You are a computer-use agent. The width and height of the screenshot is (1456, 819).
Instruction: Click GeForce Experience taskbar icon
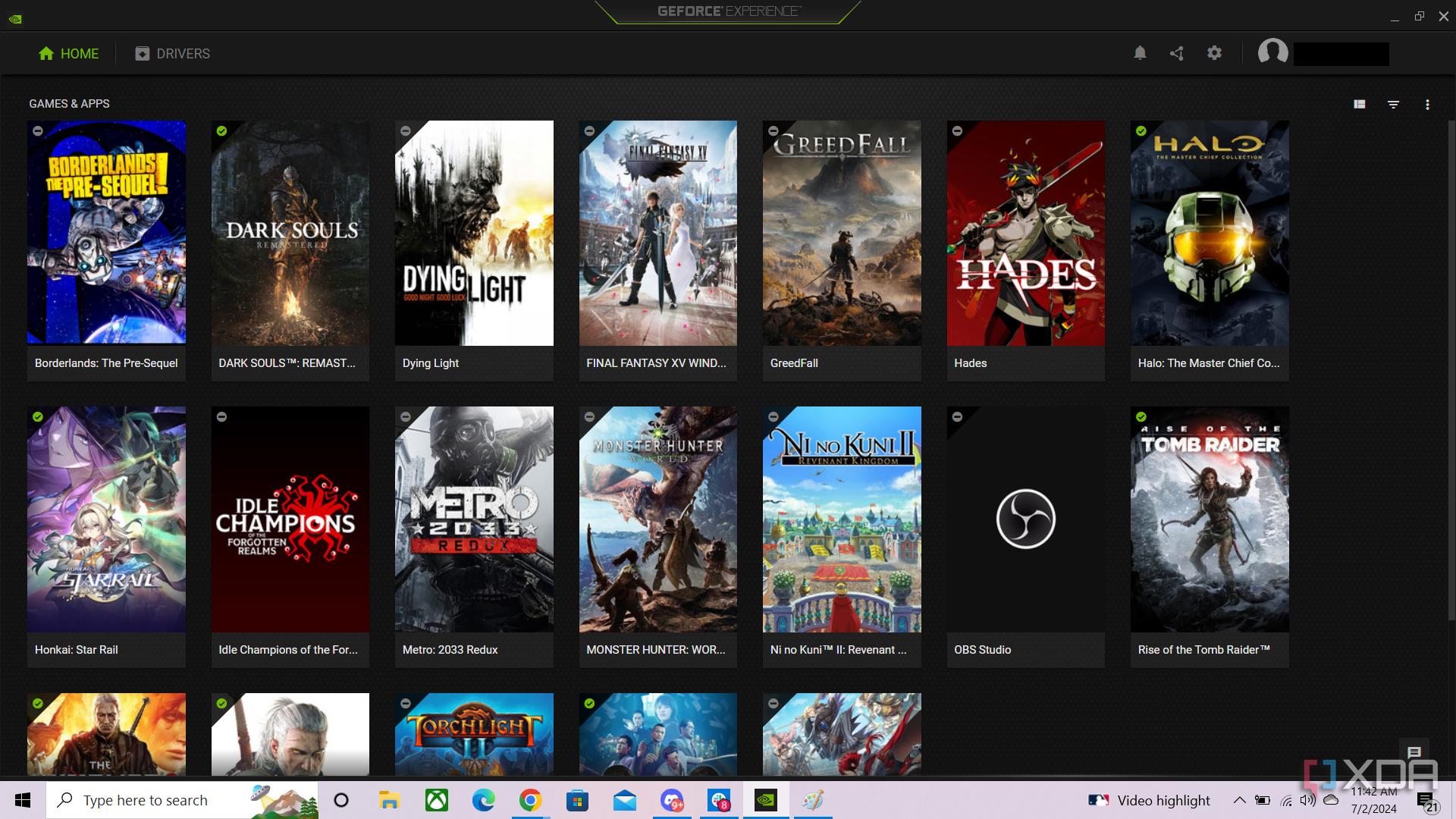click(766, 800)
